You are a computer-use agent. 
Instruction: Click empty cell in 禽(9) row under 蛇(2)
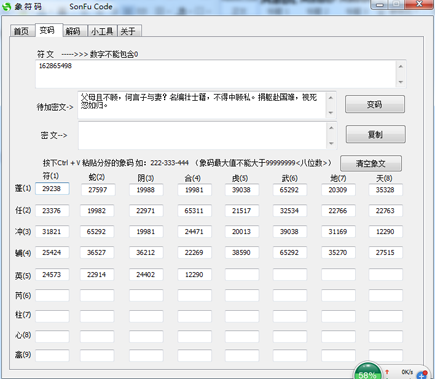click(x=97, y=356)
